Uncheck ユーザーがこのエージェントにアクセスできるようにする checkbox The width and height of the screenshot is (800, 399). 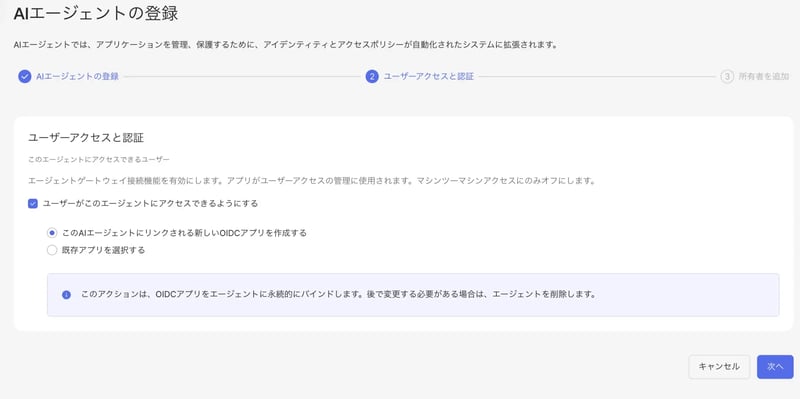coord(33,204)
